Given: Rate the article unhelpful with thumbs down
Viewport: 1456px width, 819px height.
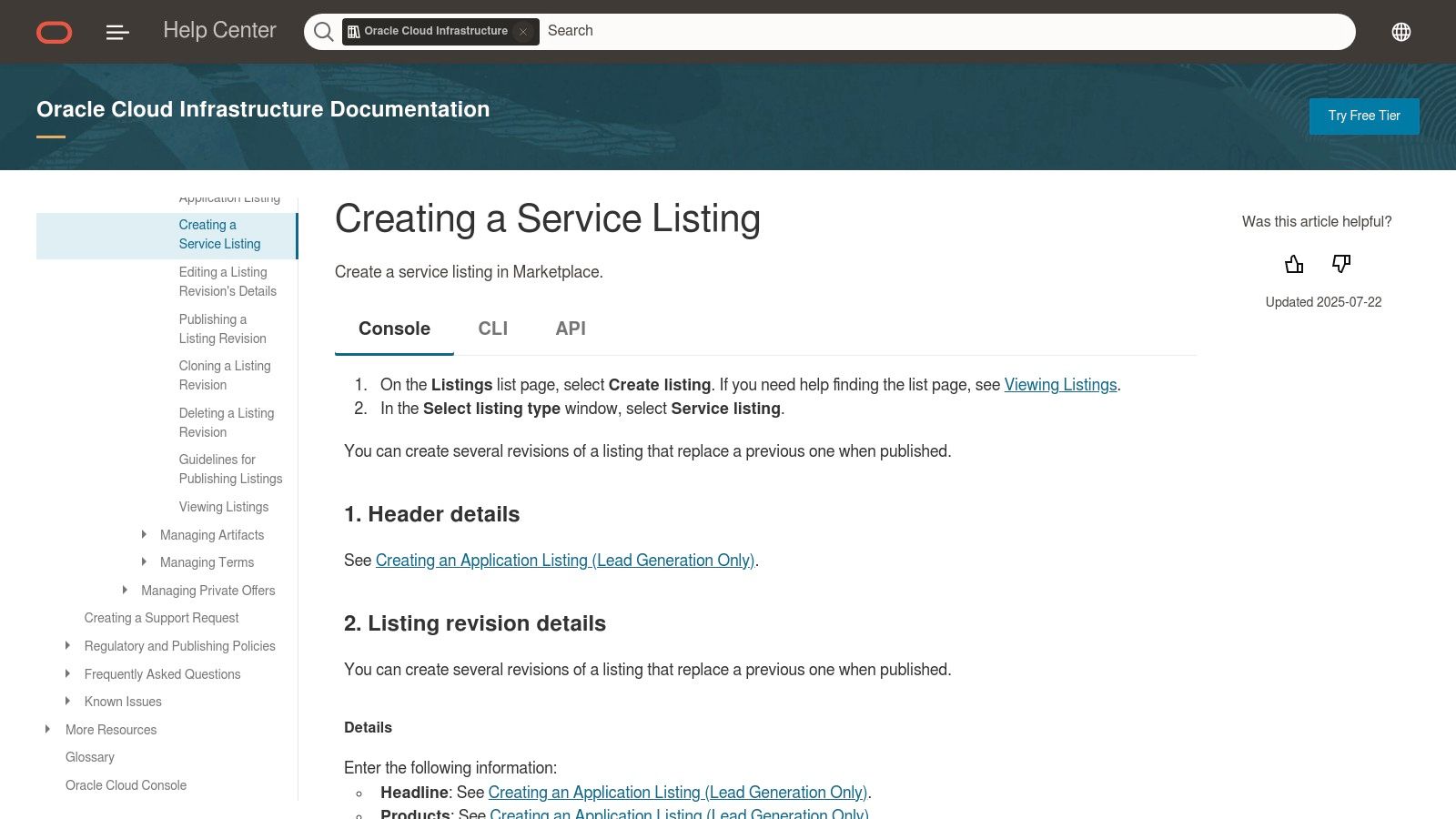Looking at the screenshot, I should pos(1340,264).
